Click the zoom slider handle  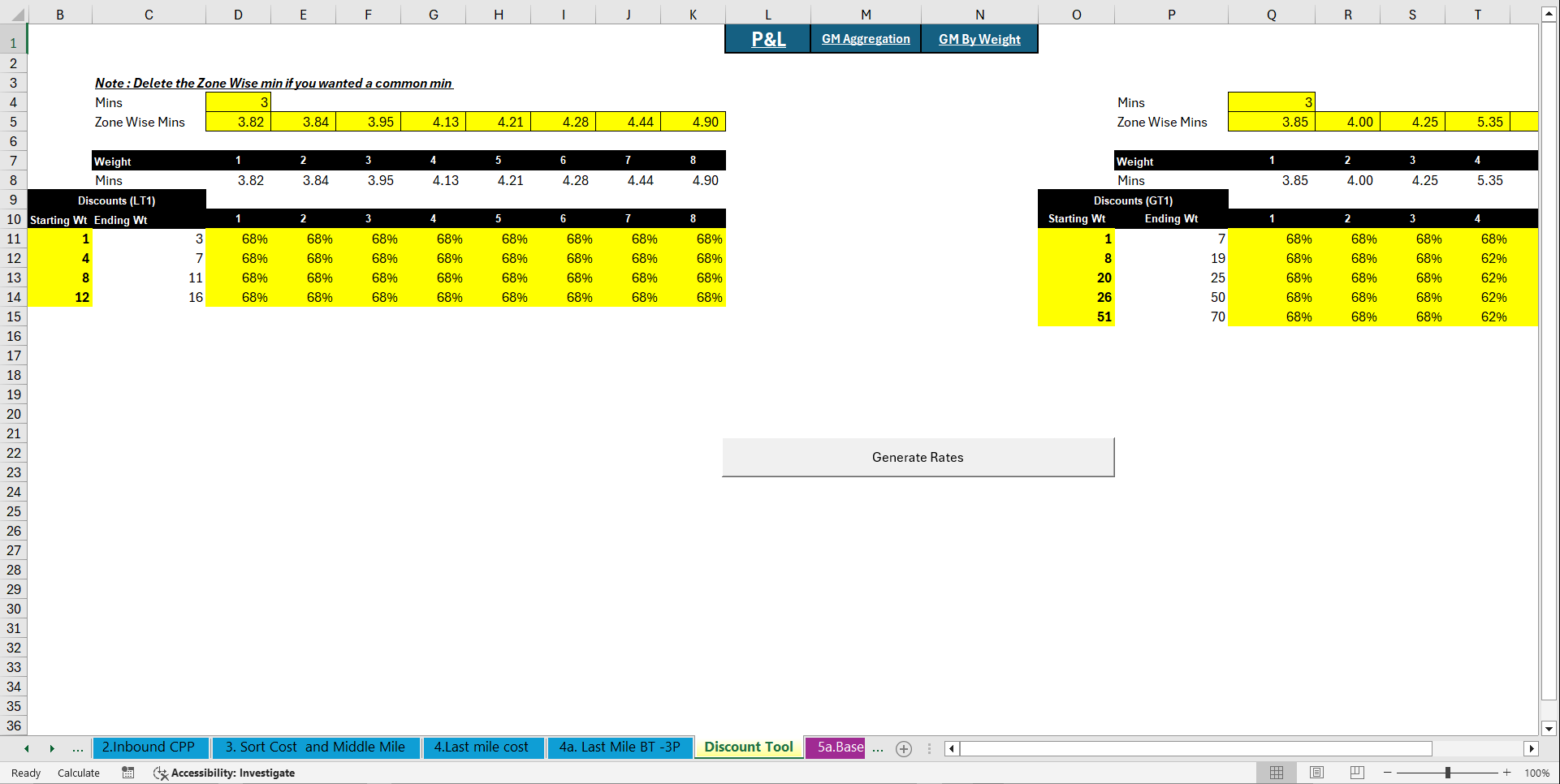tap(1448, 773)
